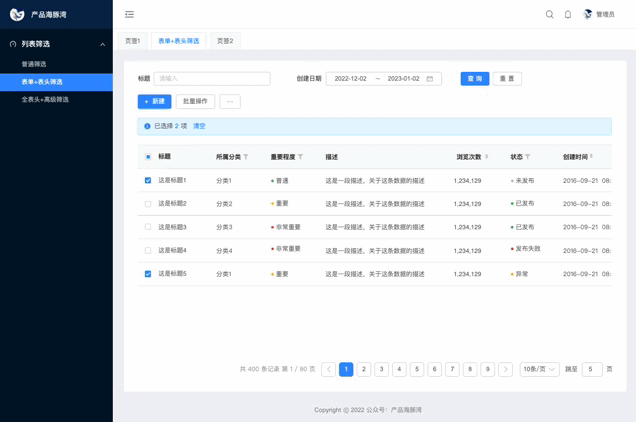Switch to the 页签1 tab
The image size is (636, 422).
click(133, 41)
